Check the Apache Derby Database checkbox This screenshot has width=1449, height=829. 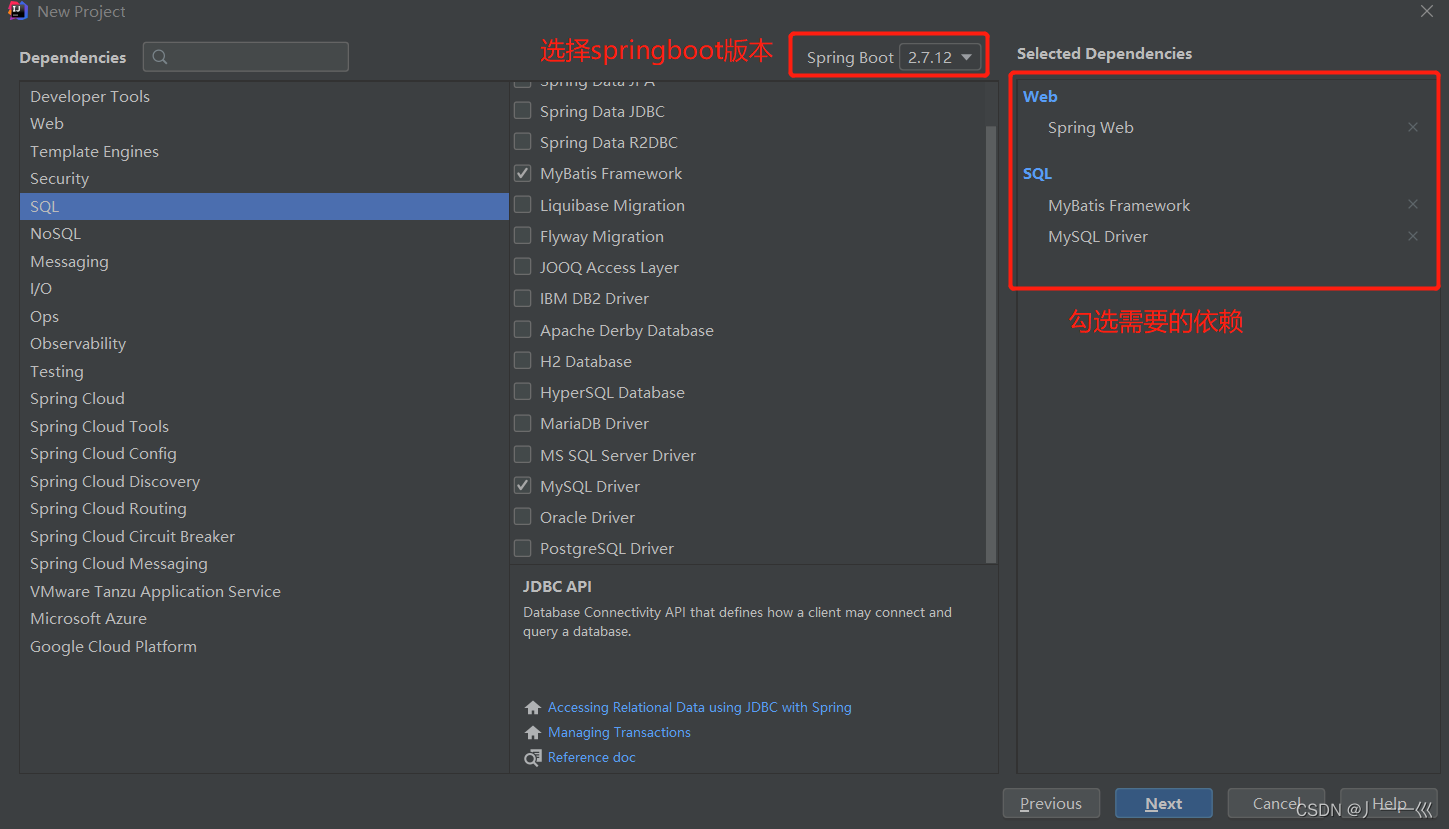(522, 330)
